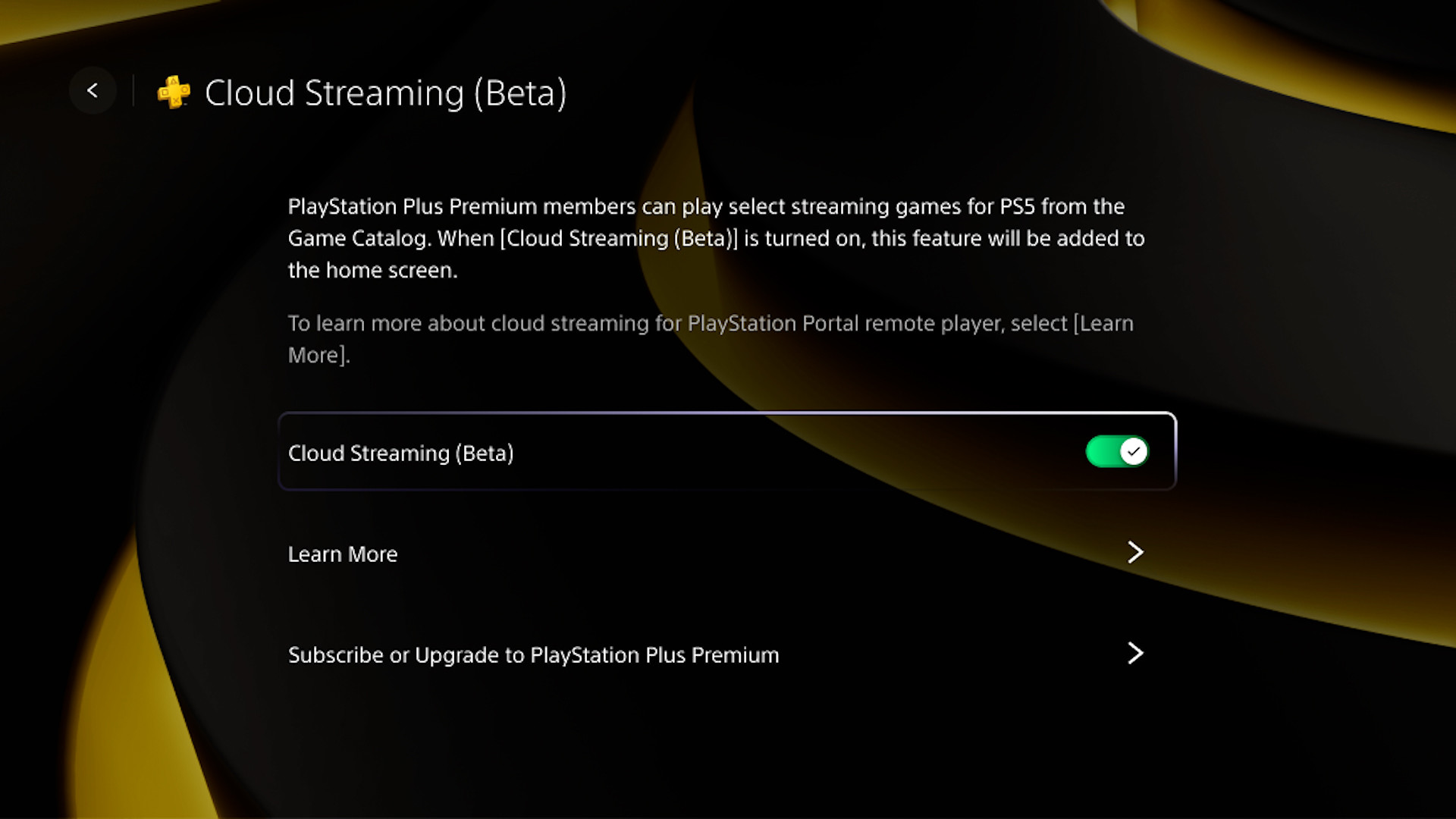
Task: Select the Premium upgrade chevron arrow
Action: (x=1135, y=653)
